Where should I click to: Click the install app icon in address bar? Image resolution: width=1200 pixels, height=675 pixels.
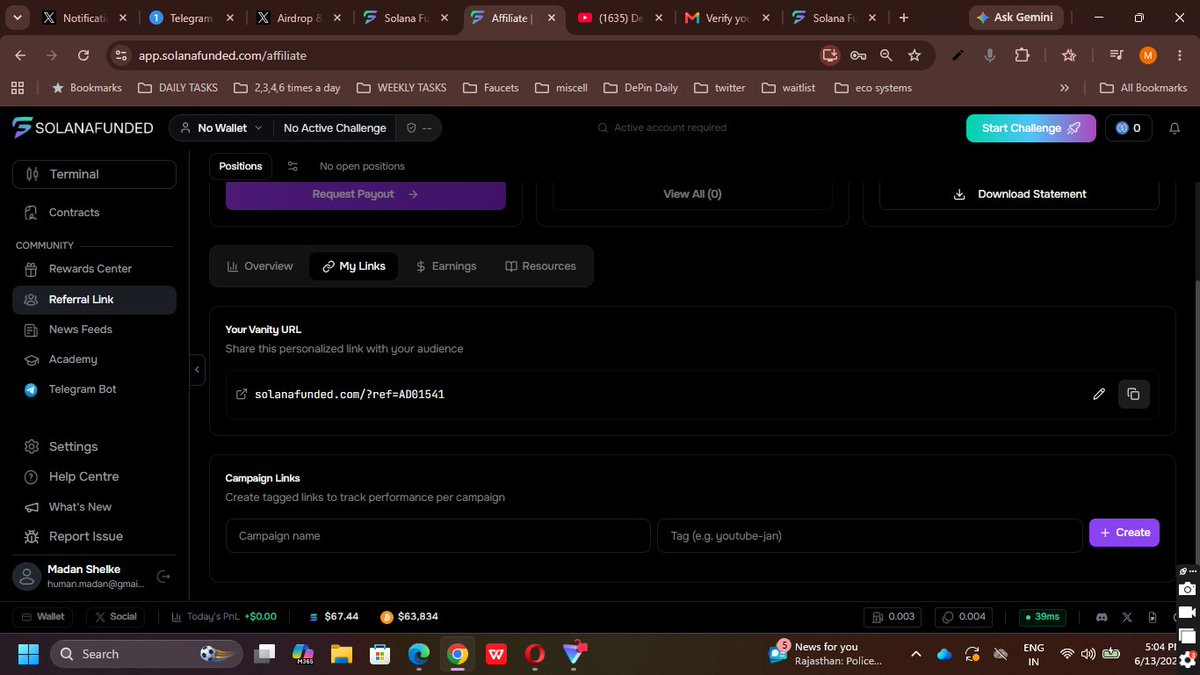point(829,56)
